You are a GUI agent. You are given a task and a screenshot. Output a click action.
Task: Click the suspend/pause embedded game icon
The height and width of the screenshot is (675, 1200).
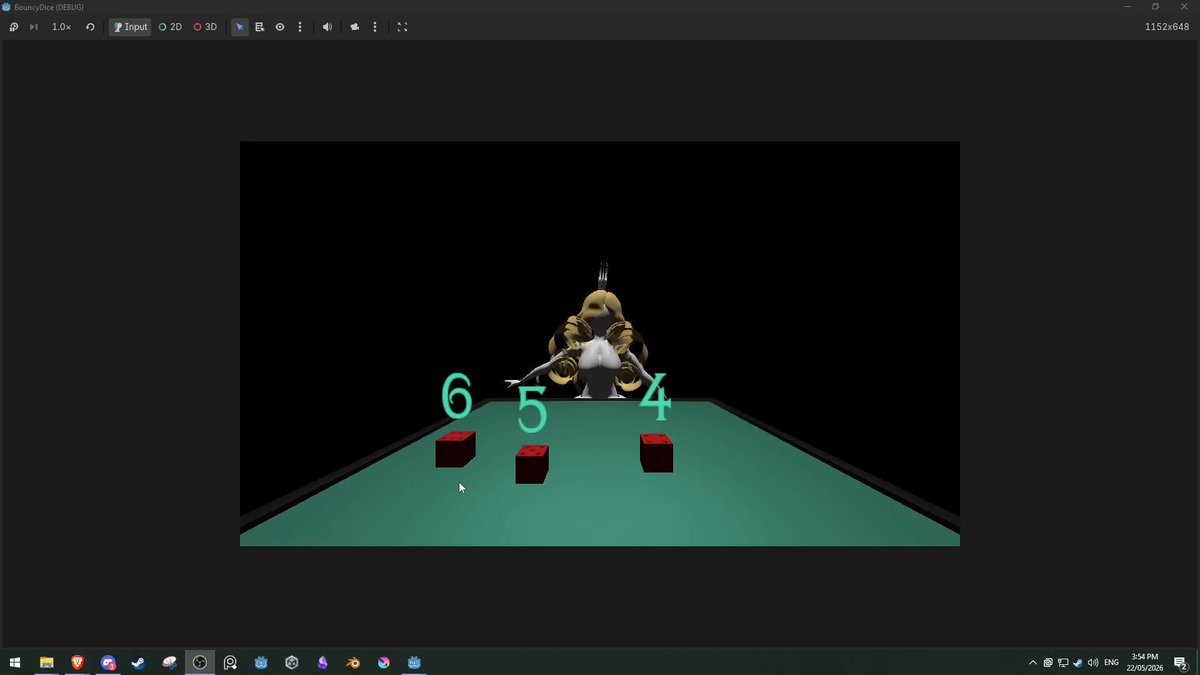(14, 27)
